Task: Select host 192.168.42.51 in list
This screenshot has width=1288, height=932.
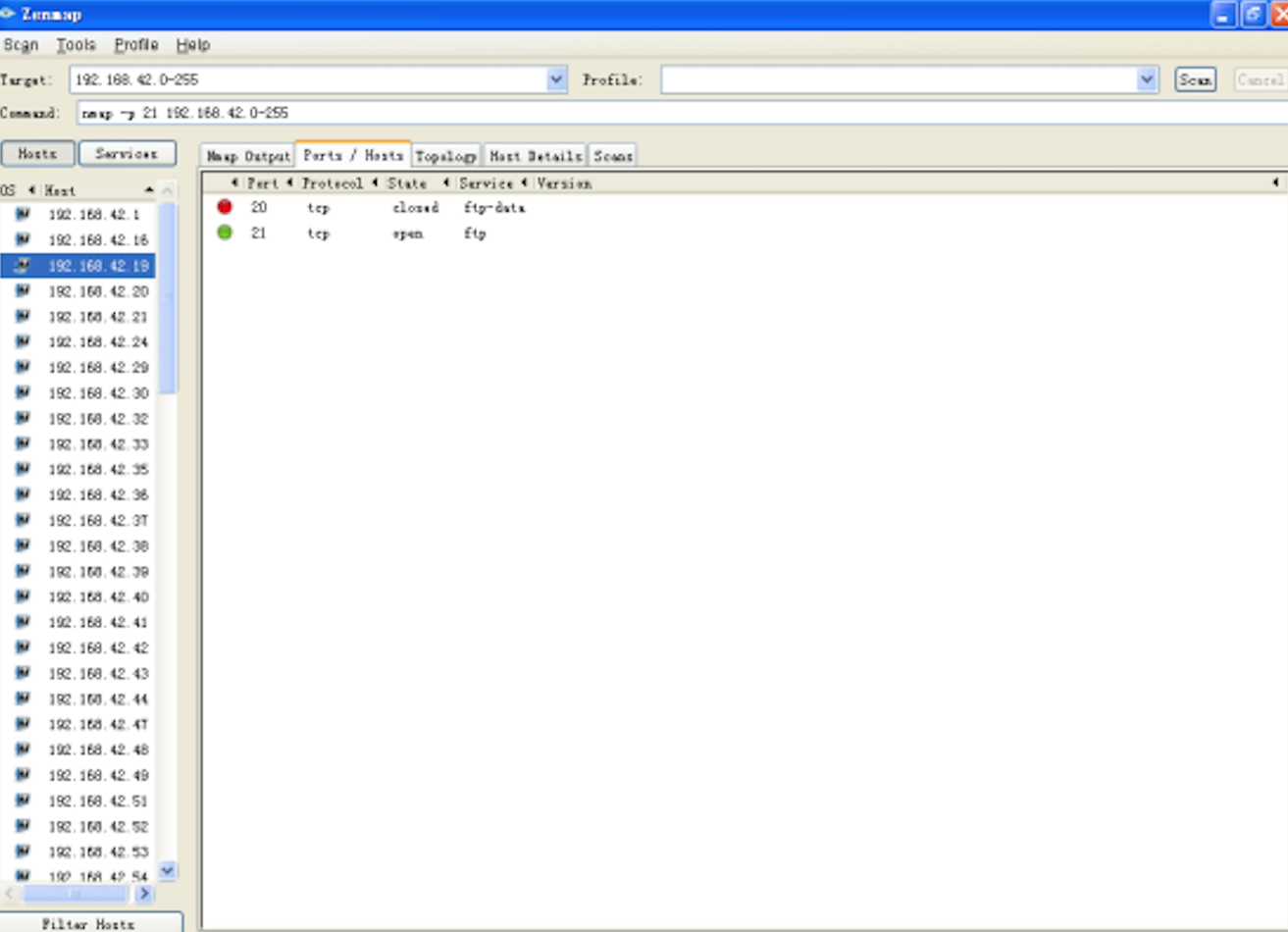Action: coord(99,801)
